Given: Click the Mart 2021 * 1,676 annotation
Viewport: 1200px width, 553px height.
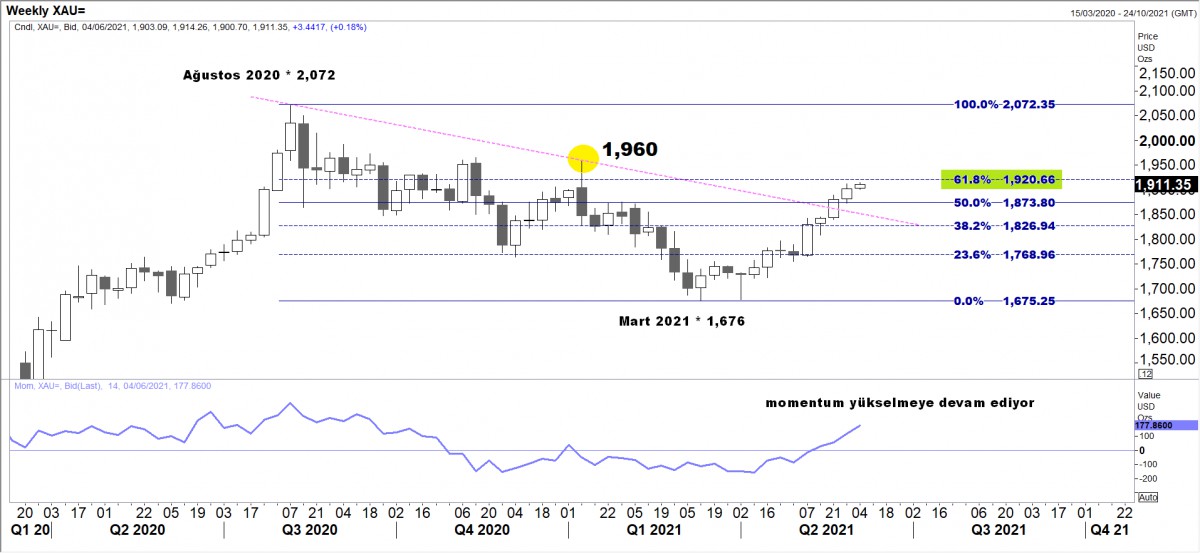Looking at the screenshot, I should tap(680, 321).
